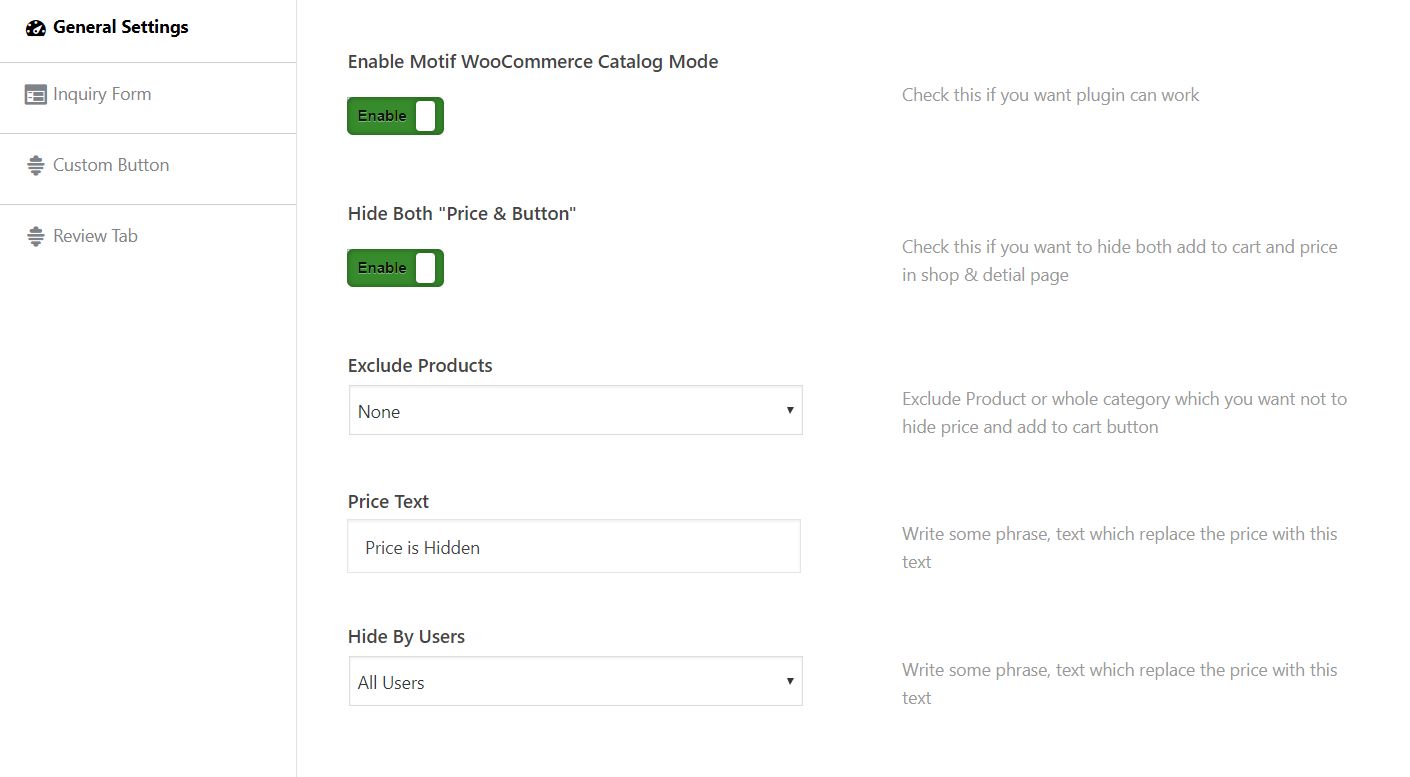
Task: Click the Price Text input field
Action: [574, 547]
